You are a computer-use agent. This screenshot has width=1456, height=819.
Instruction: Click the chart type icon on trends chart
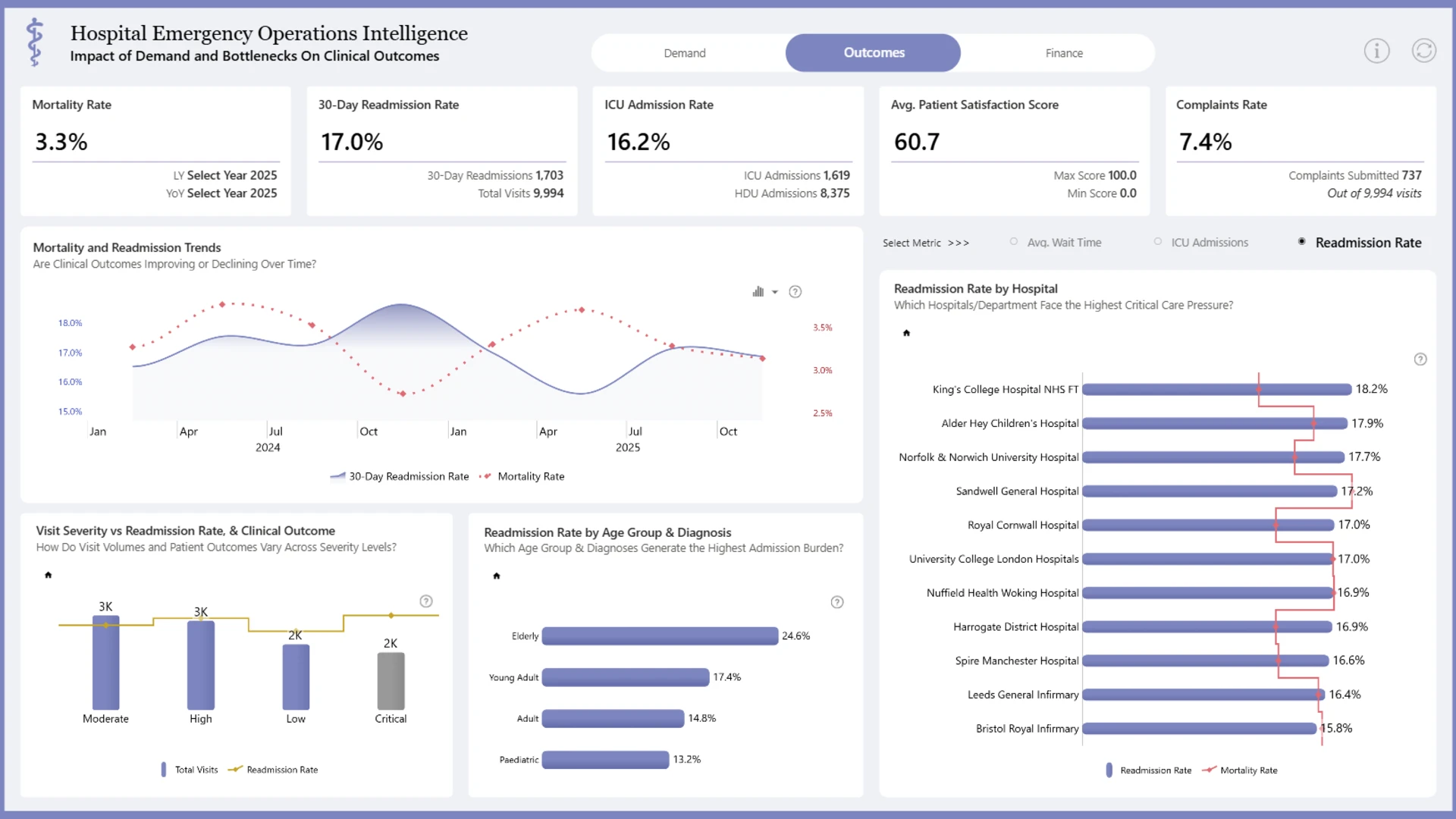point(758,292)
